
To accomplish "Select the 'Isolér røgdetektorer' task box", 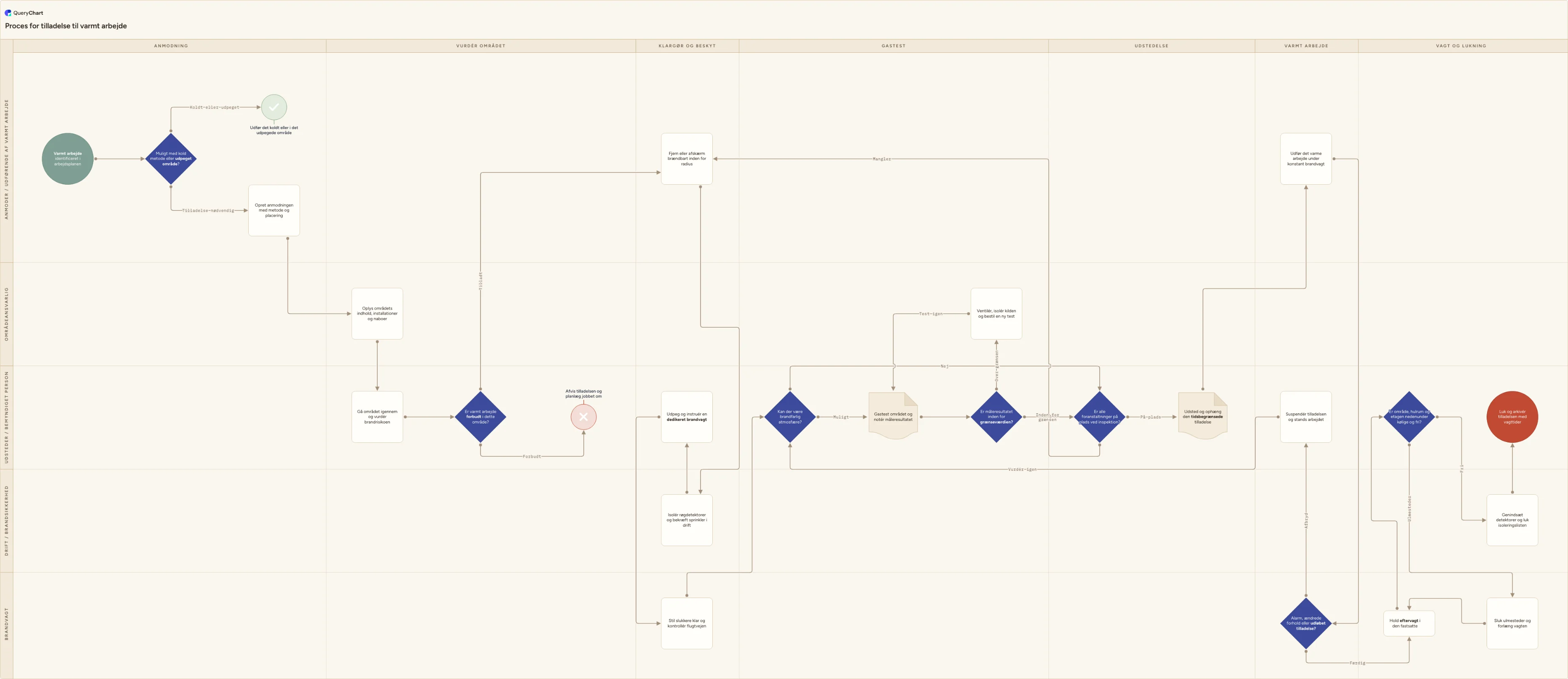I will (687, 520).
